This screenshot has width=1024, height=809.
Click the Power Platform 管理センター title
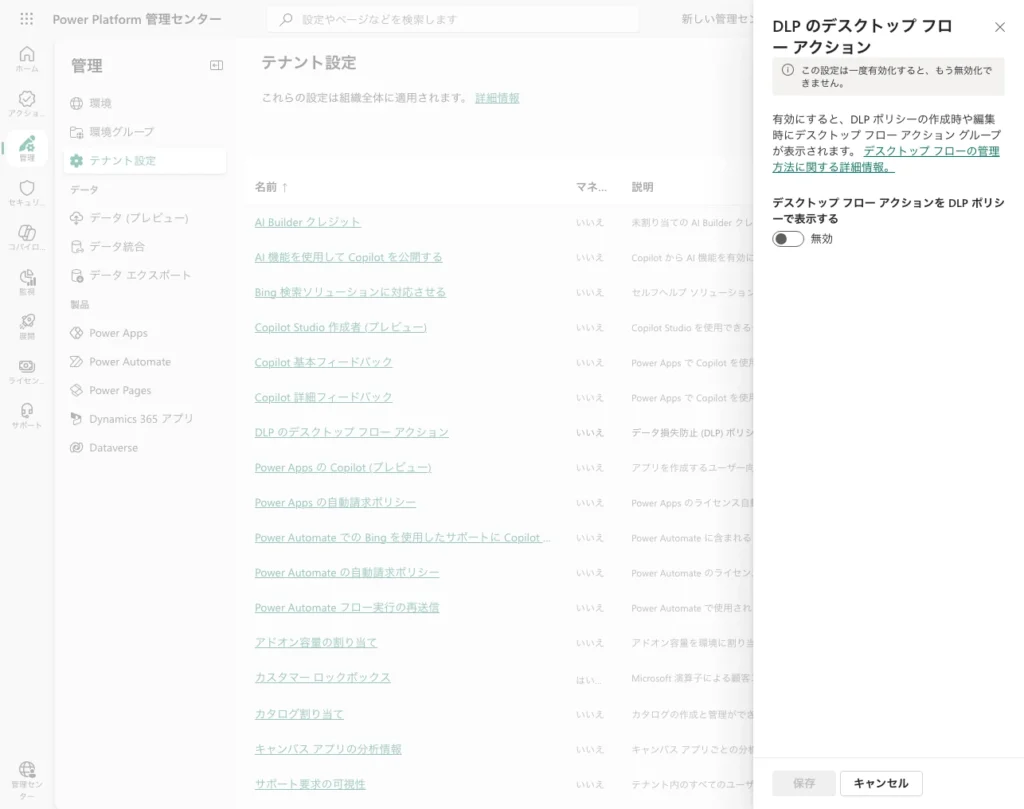[136, 20]
